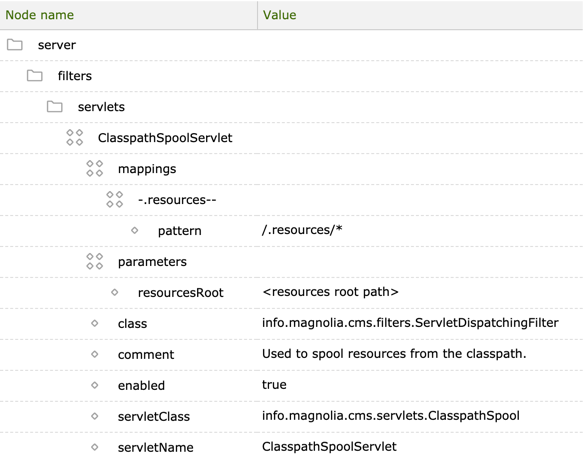Click the value /.resources/*
The width and height of the screenshot is (586, 464).
pyautogui.click(x=302, y=230)
